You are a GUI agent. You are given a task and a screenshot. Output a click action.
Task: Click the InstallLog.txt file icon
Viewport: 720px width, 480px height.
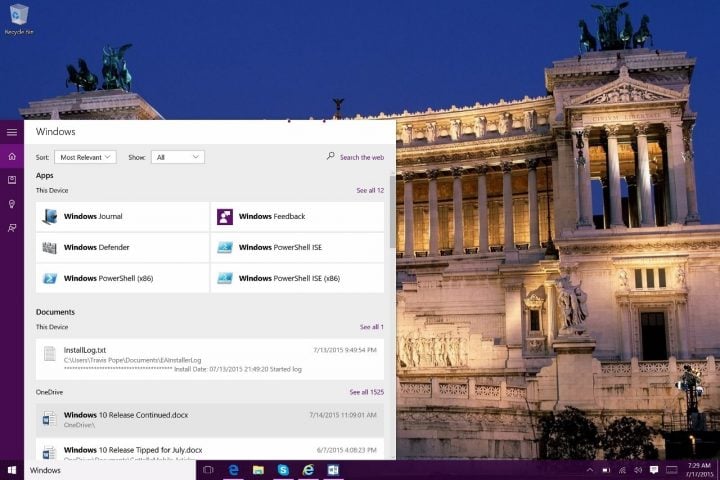pos(50,354)
